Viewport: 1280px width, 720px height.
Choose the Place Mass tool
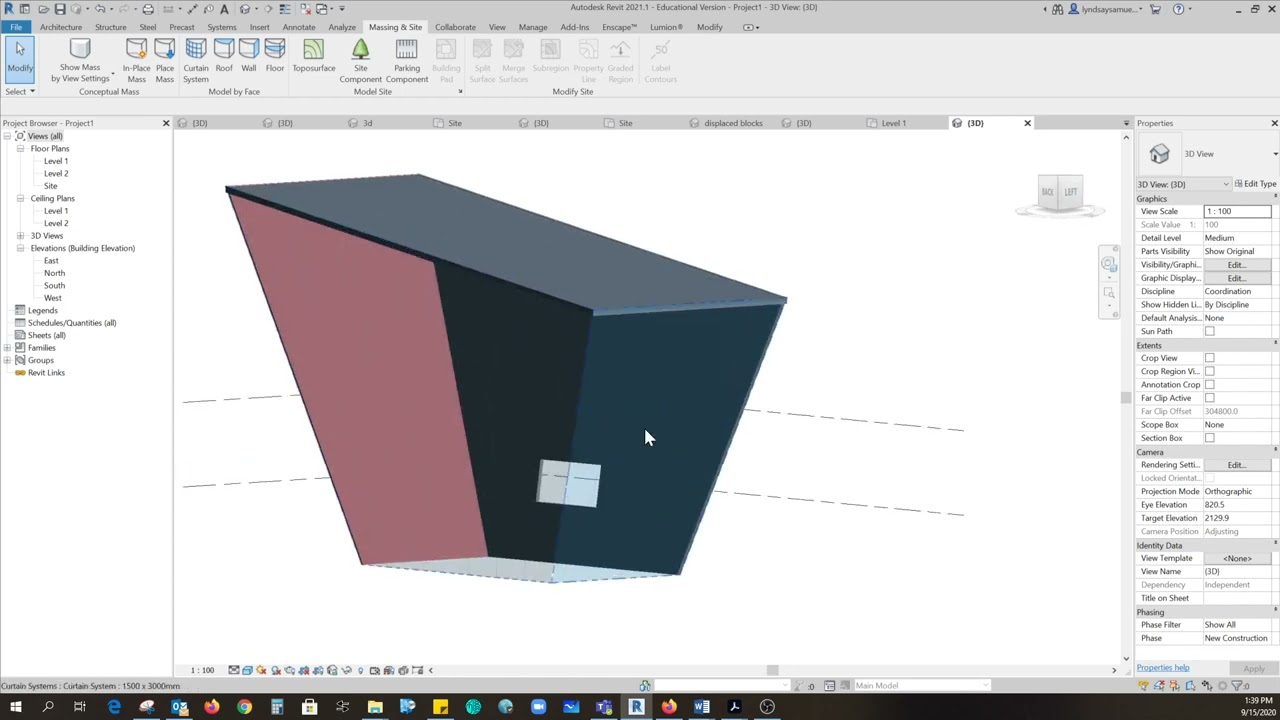[165, 61]
